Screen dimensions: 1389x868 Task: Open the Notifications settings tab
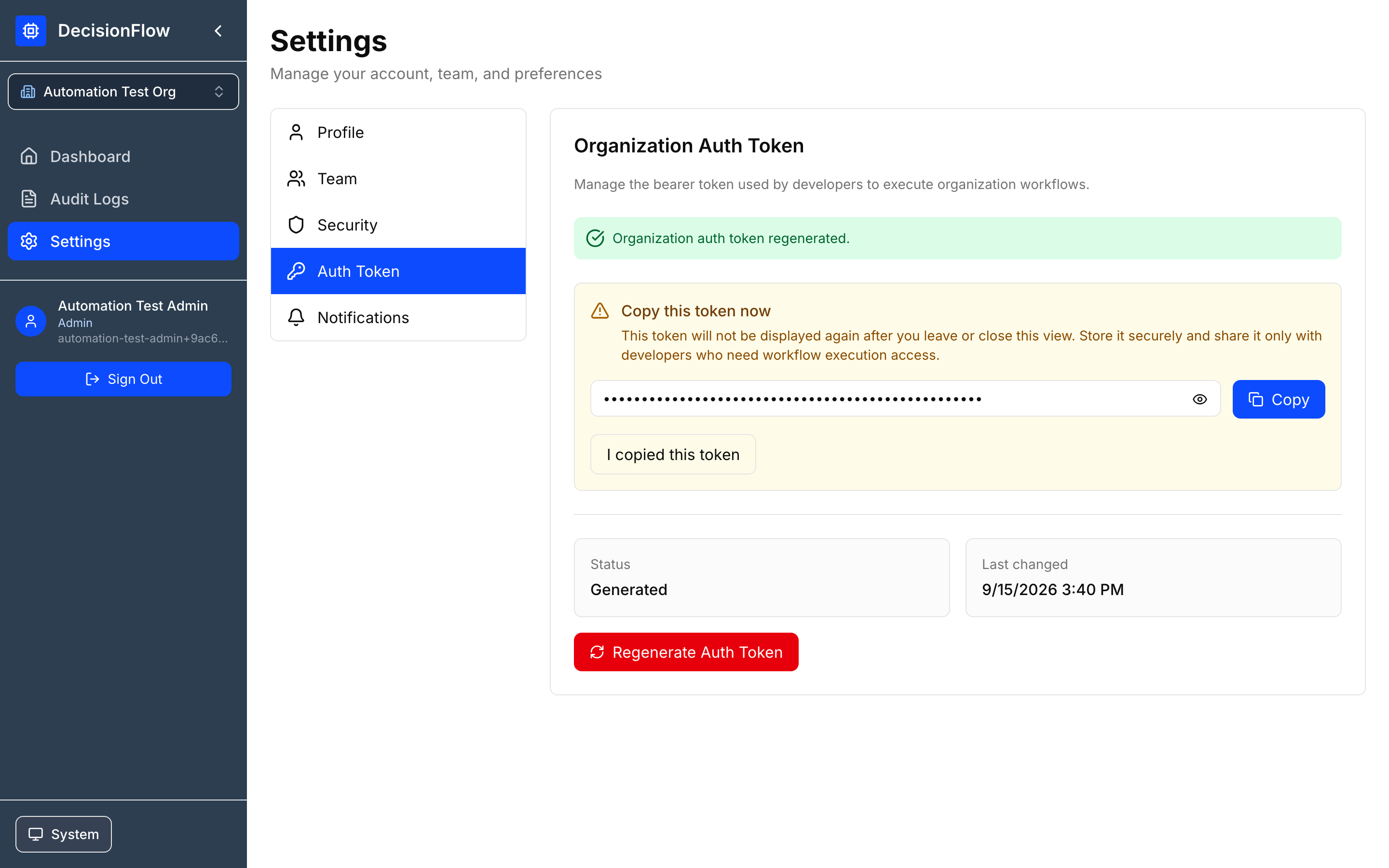coord(398,317)
